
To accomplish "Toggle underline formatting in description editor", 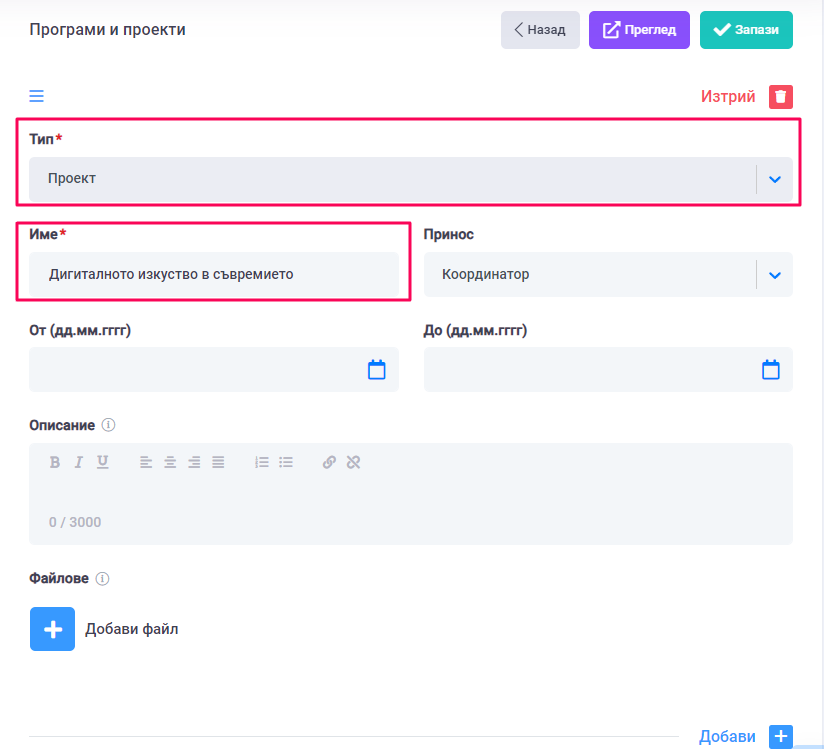I will click(x=102, y=462).
